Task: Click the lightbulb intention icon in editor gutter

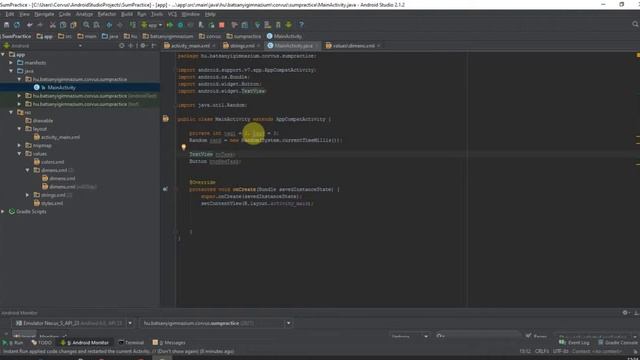Action: click(x=184, y=147)
